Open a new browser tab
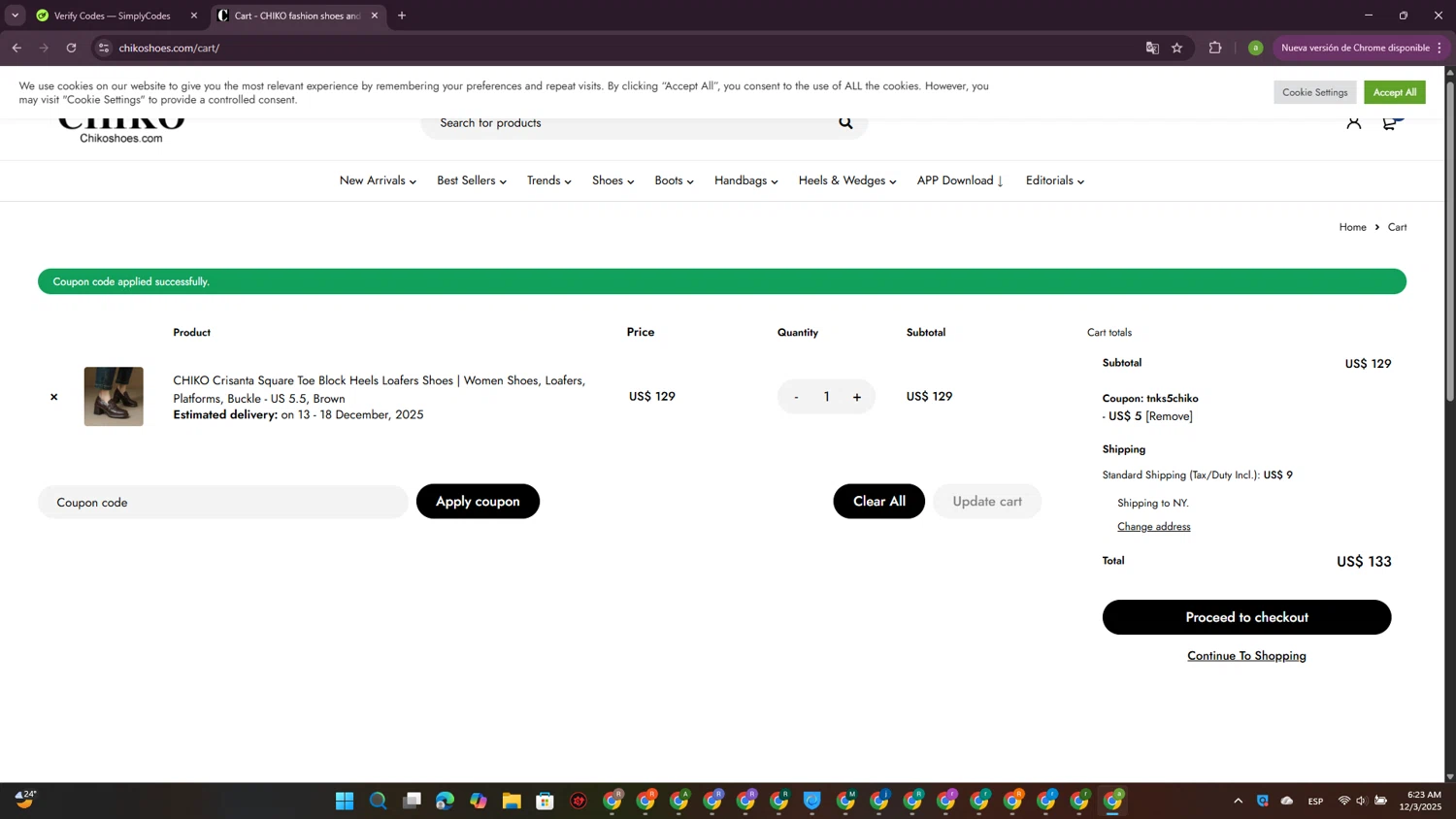The image size is (1456, 819). (402, 16)
